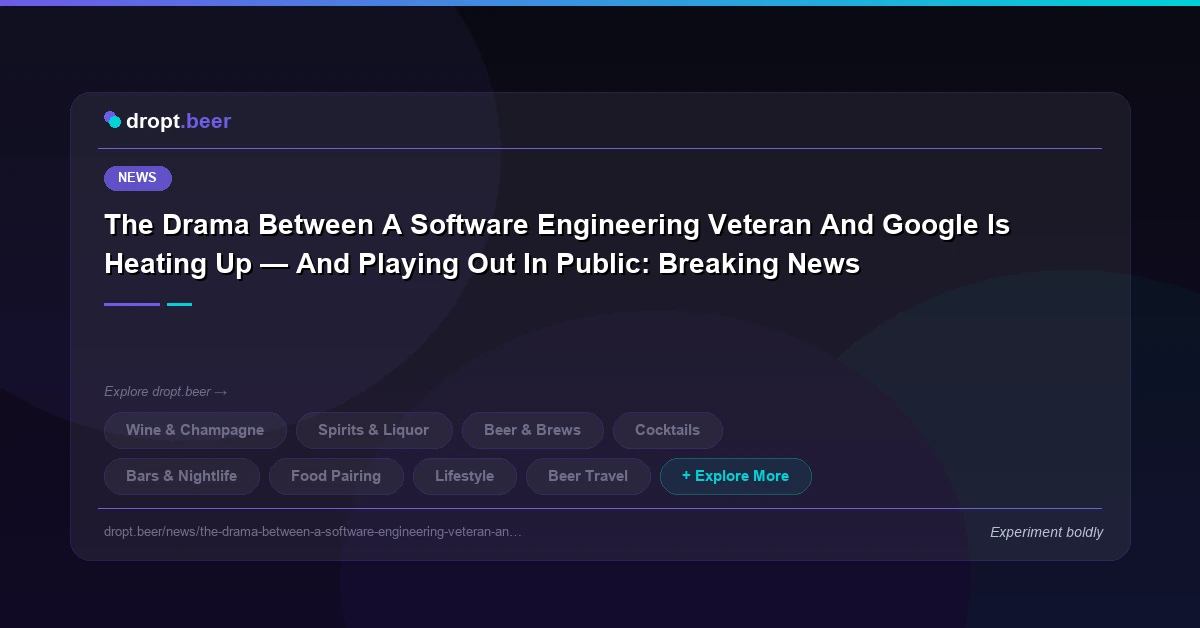Click the dropt.beer logo icon

[x=112, y=119]
